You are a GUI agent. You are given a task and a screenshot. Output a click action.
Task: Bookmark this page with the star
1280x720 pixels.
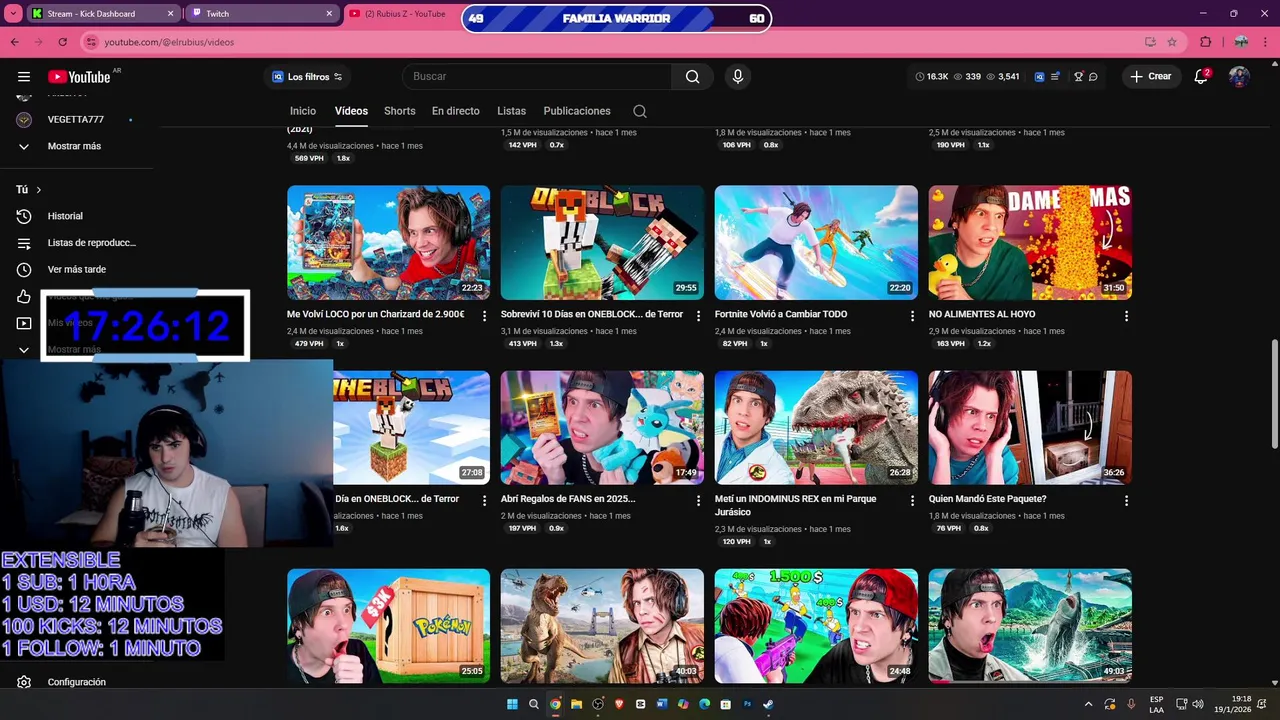1172,42
